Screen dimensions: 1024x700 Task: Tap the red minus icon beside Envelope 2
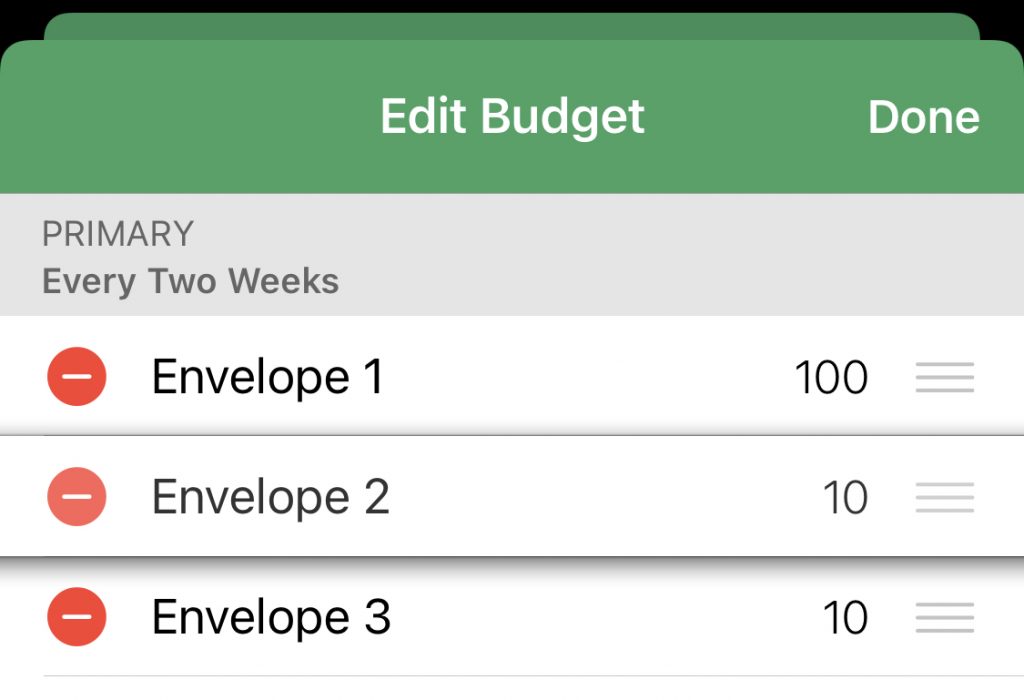[x=76, y=496]
